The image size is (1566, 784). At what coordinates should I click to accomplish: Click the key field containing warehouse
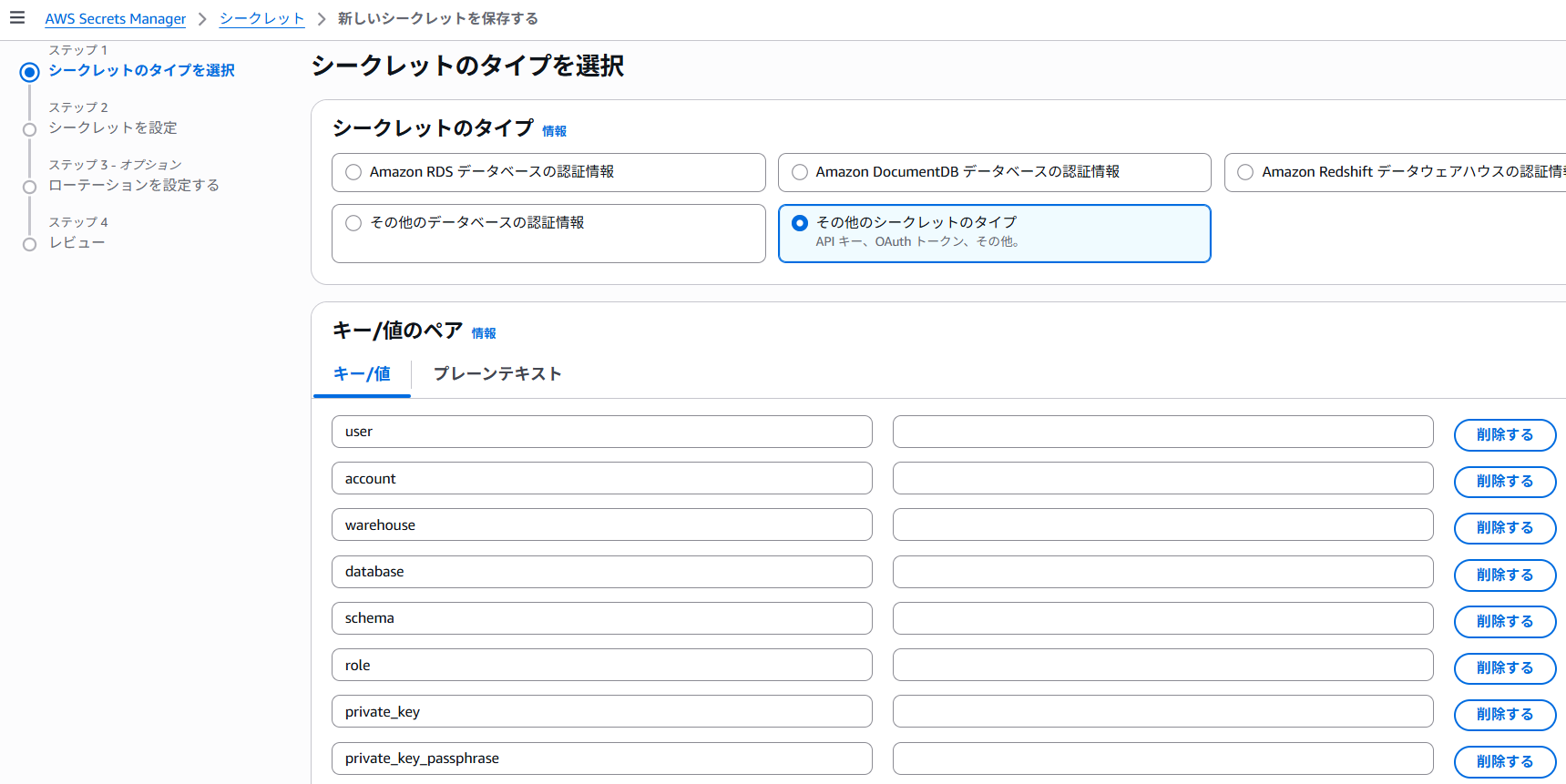(x=602, y=525)
